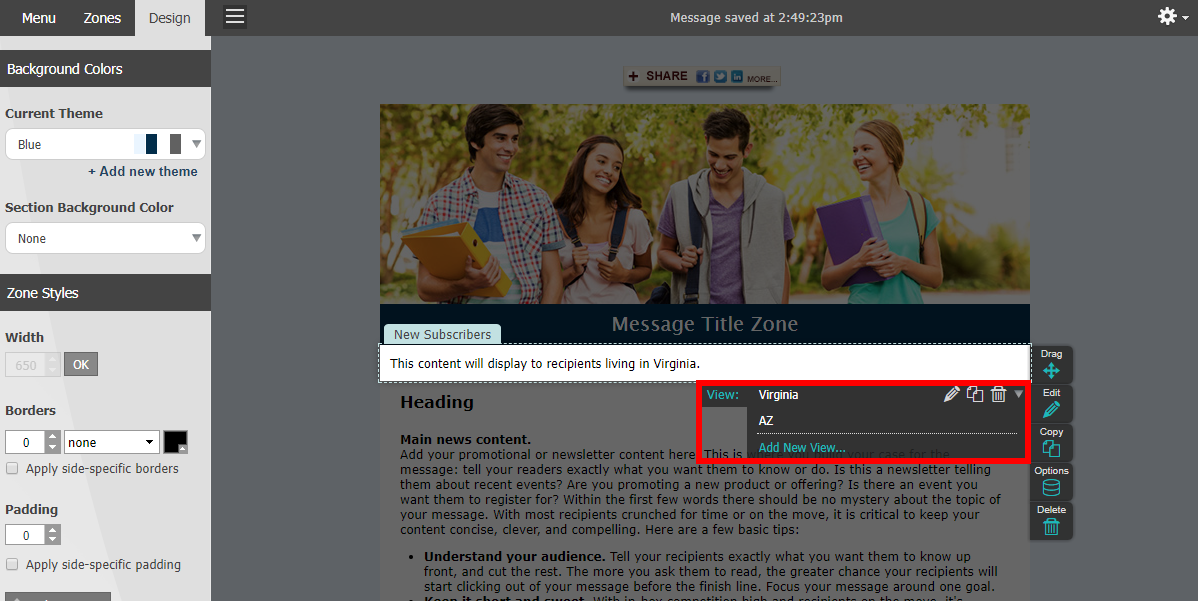Click the Delete zone trash in side toolbar
This screenshot has height=601, width=1198.
(x=1051, y=520)
